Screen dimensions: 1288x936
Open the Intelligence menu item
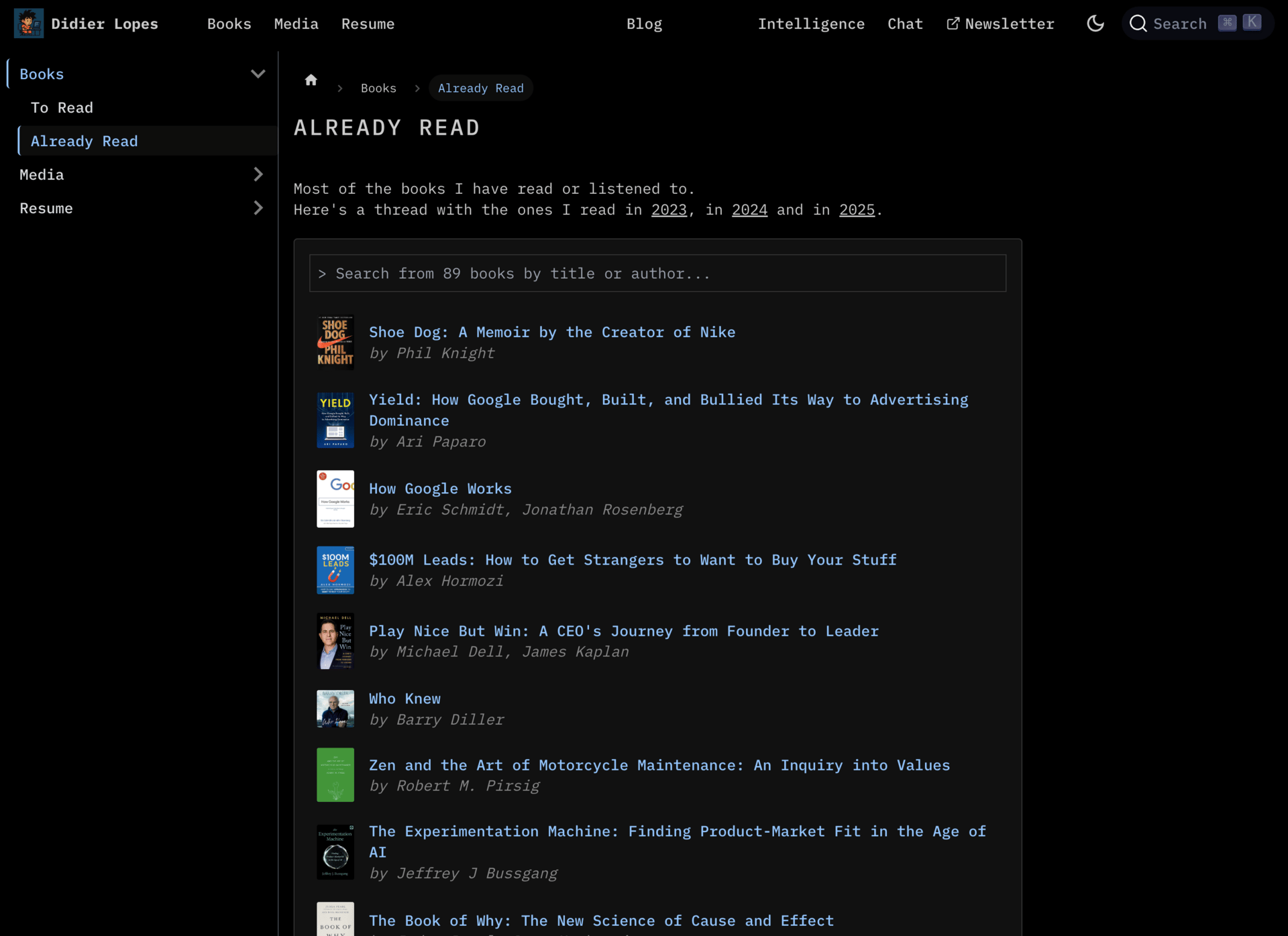coord(810,23)
